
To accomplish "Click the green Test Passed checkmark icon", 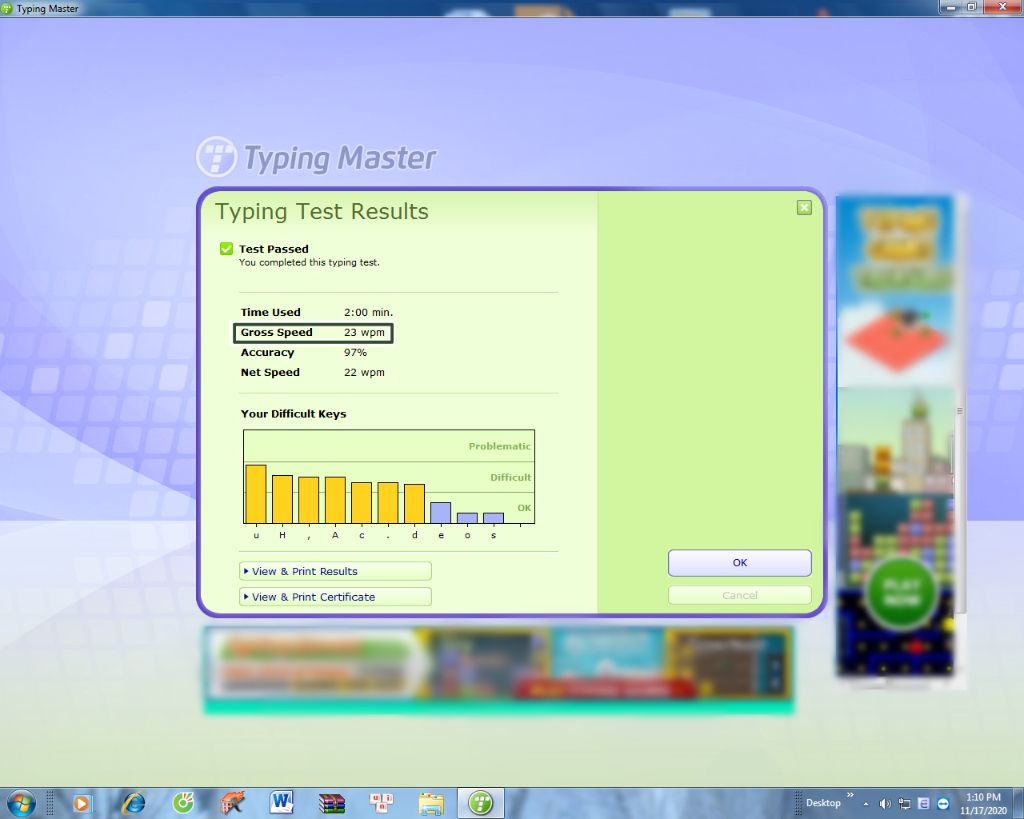I will (227, 249).
